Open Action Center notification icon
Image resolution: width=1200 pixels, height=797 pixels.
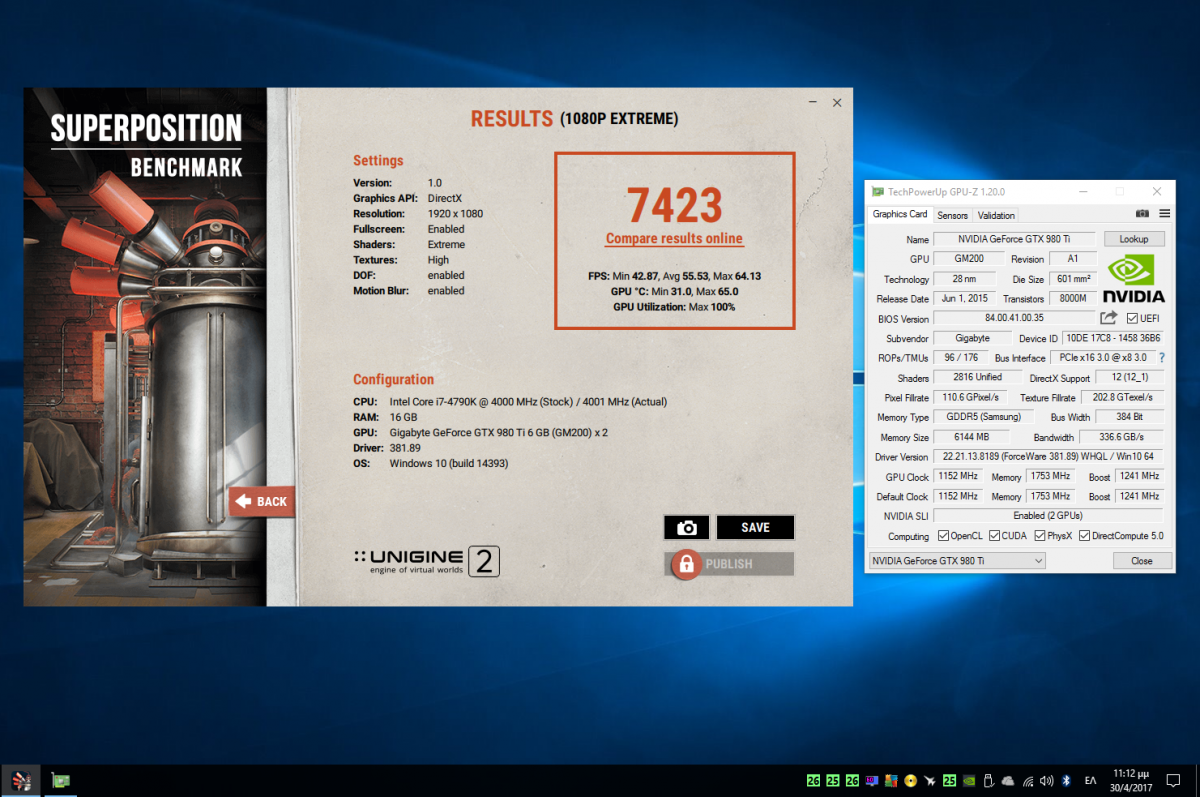coord(1173,780)
